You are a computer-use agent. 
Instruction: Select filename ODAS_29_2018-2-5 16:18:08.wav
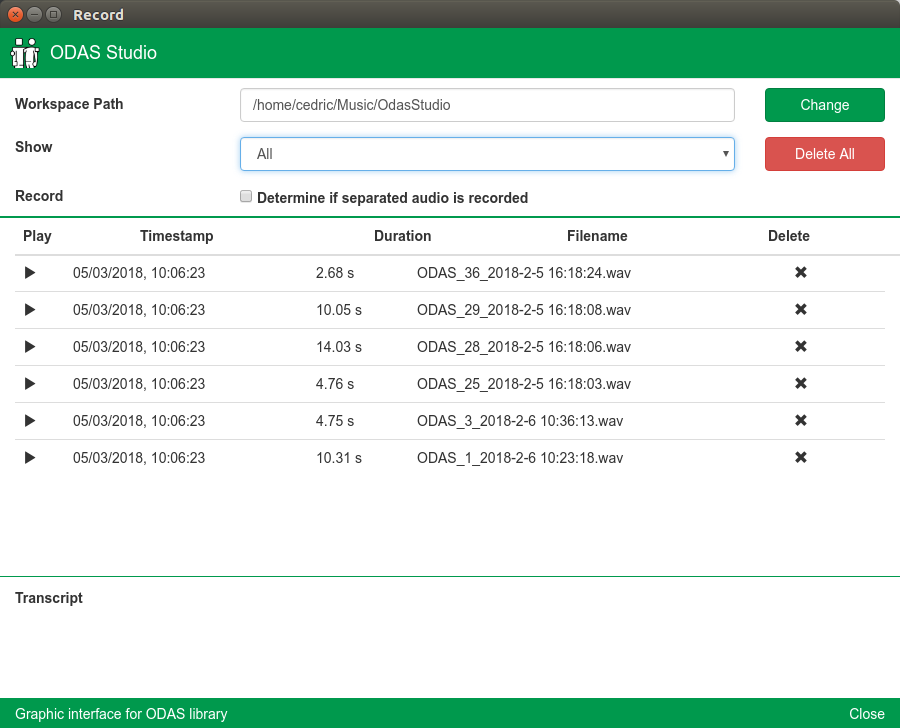(523, 310)
